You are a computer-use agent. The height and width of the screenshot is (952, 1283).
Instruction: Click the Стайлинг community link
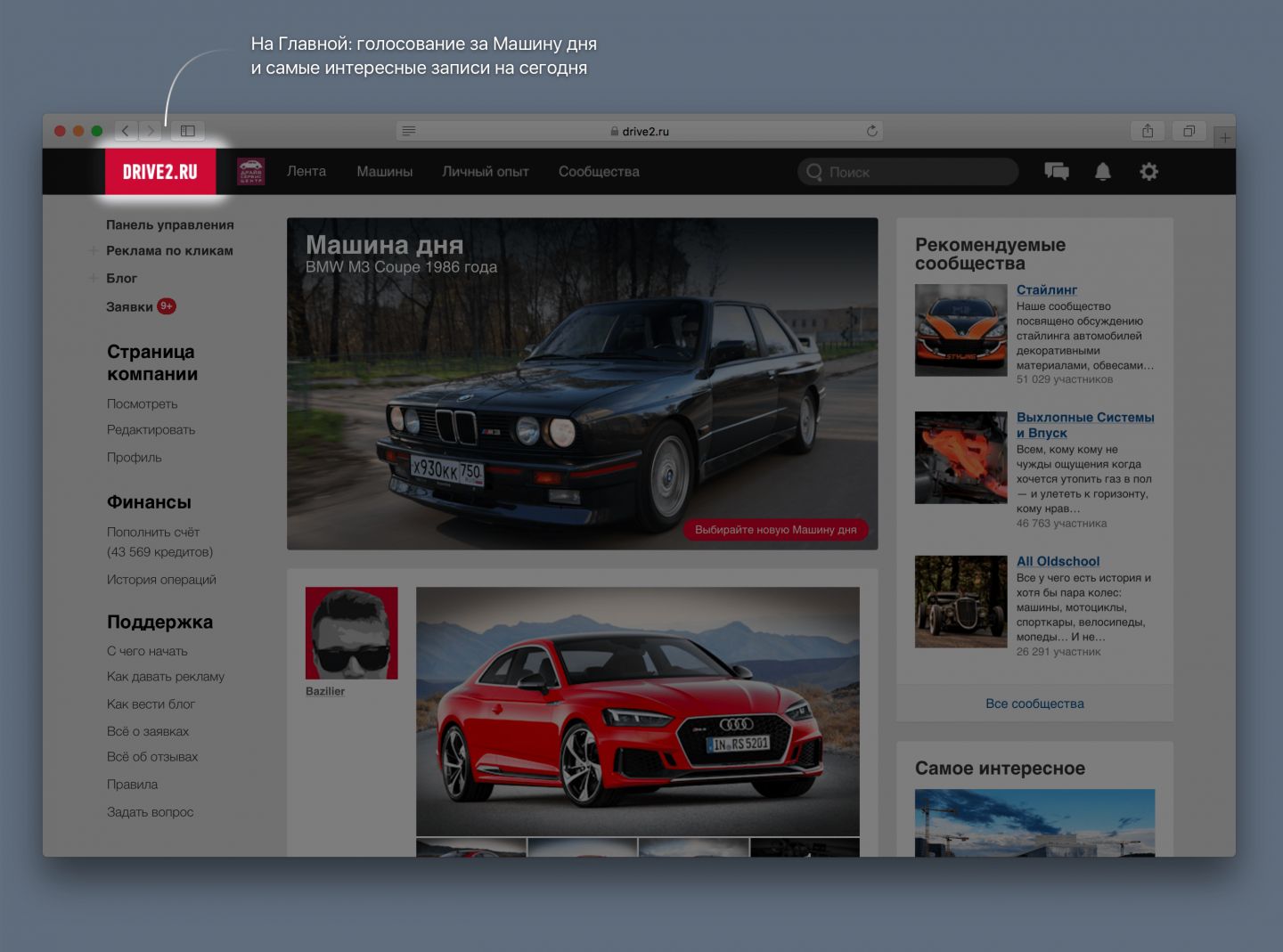pyautogui.click(x=1046, y=290)
